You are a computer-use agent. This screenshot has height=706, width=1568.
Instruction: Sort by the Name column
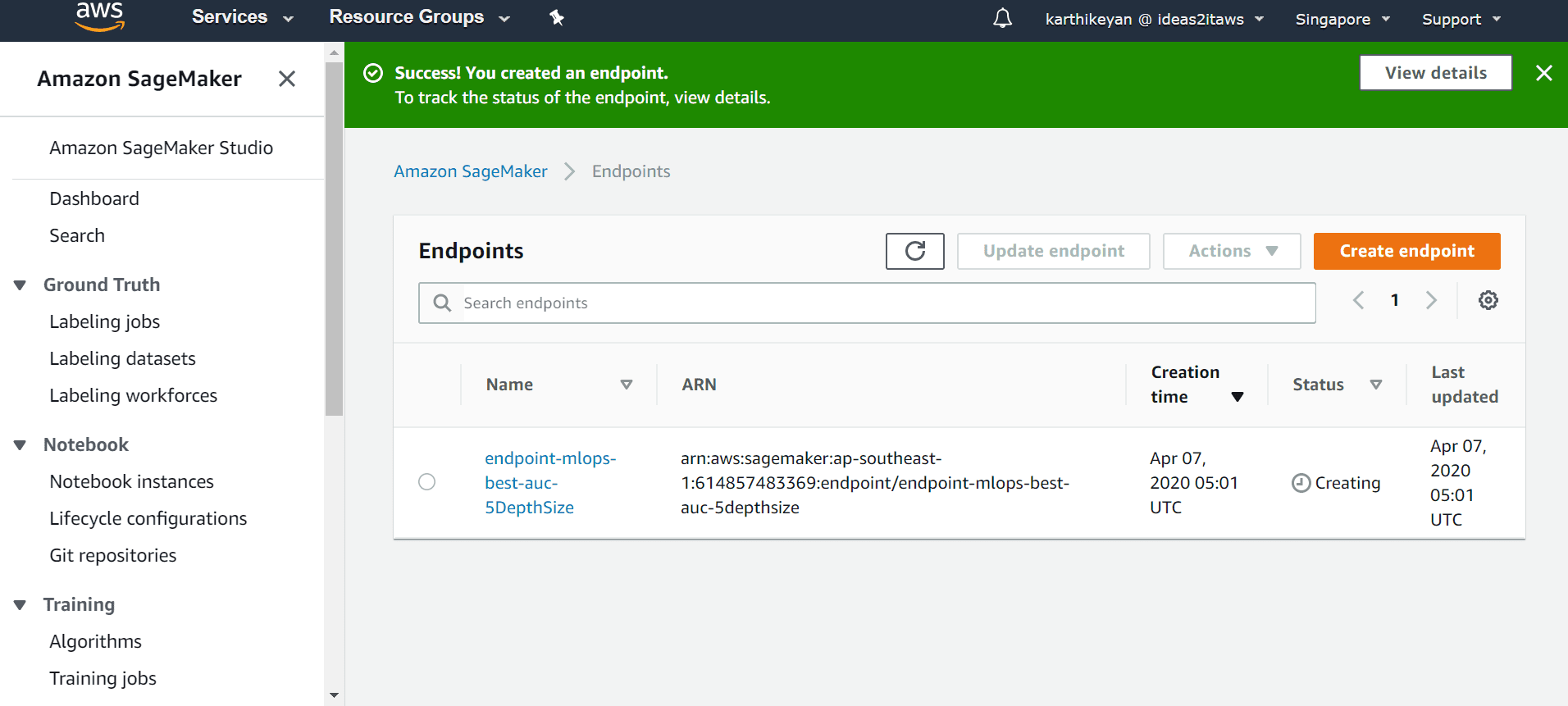coord(627,385)
